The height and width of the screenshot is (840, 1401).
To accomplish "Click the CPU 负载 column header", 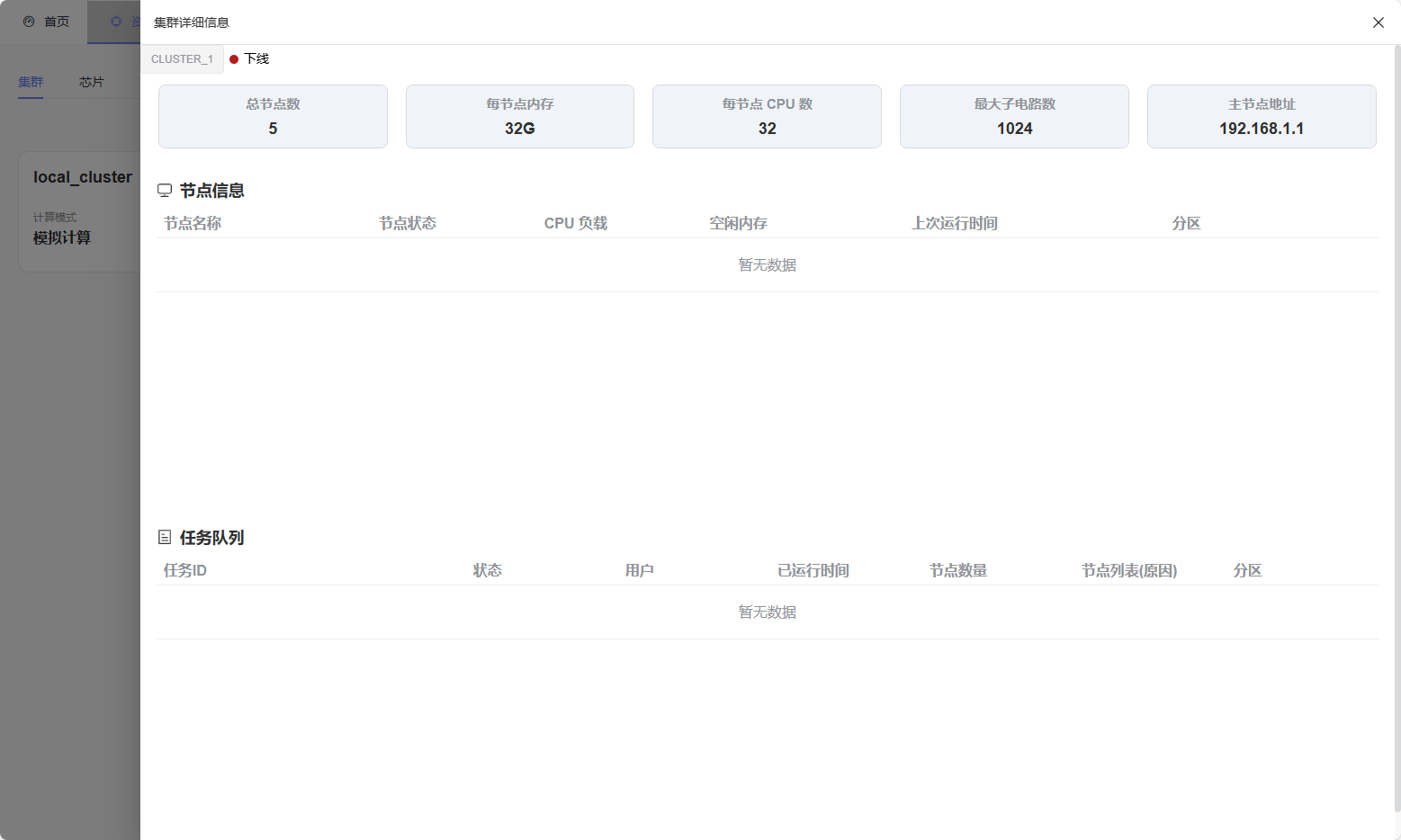I will (x=576, y=223).
